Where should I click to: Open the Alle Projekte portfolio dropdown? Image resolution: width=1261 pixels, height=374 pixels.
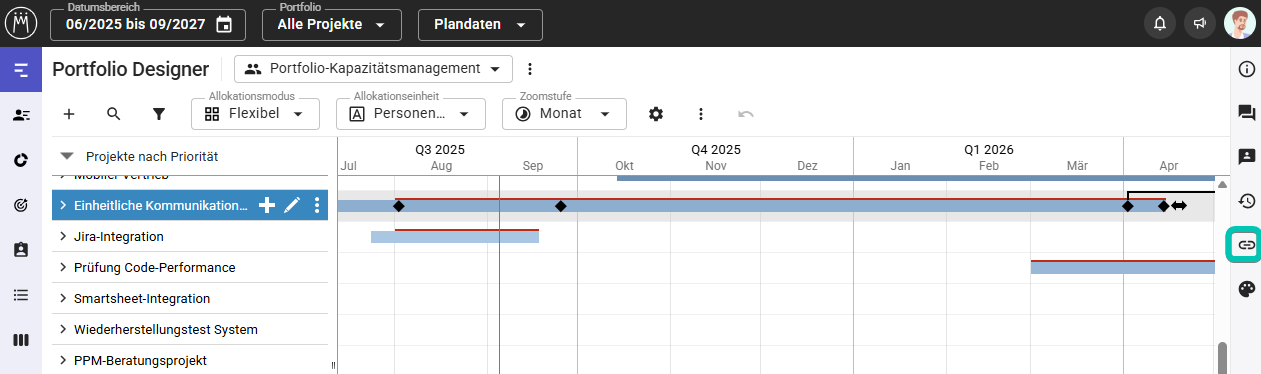pos(332,24)
